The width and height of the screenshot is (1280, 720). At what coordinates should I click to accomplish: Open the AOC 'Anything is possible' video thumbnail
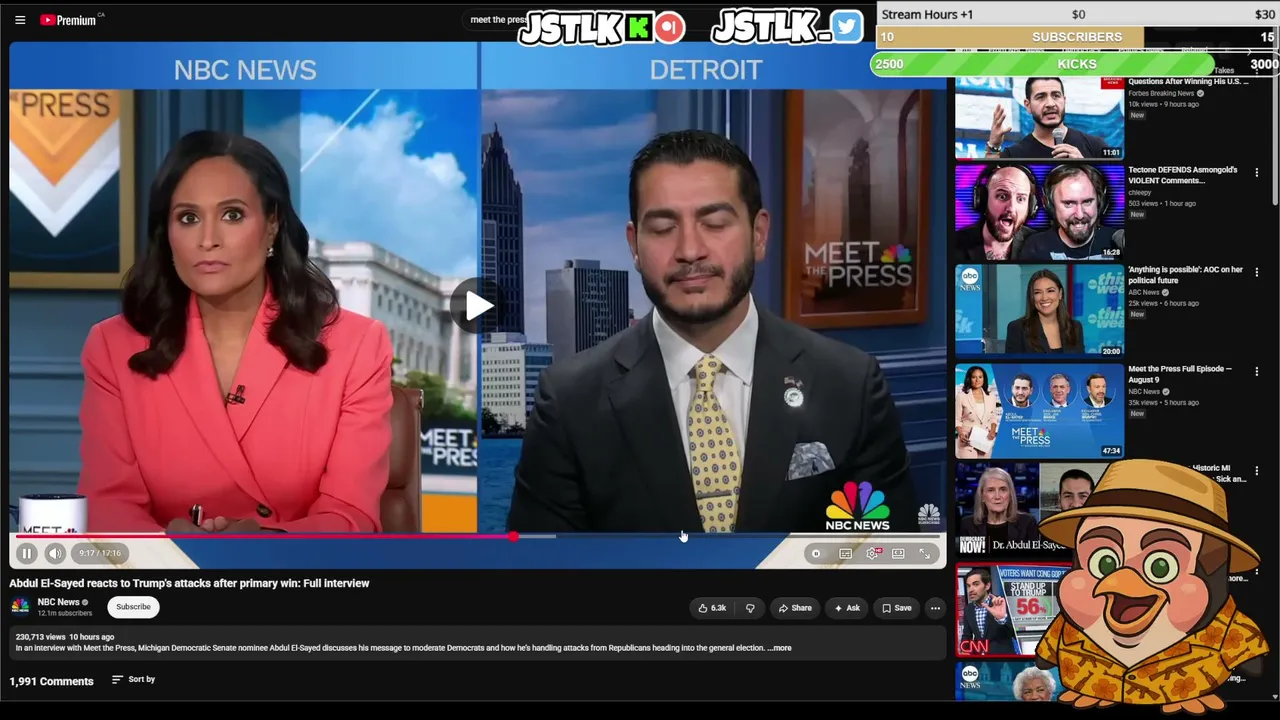1039,311
